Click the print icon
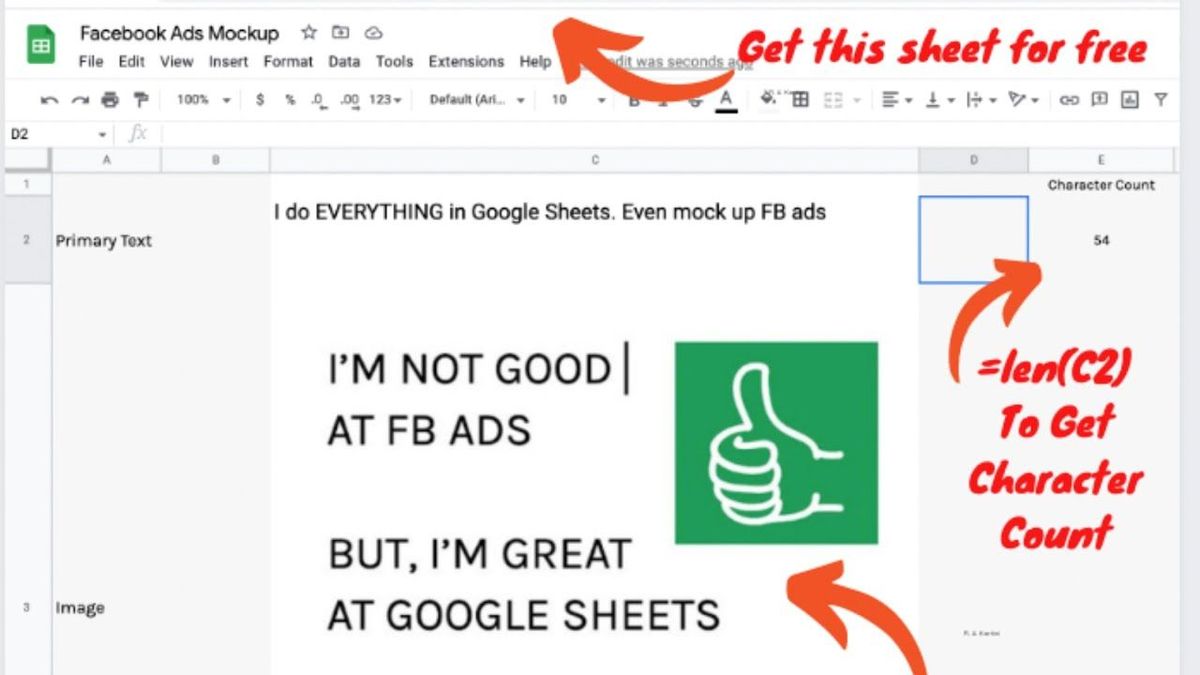Image resolution: width=1200 pixels, height=675 pixels. [x=111, y=100]
